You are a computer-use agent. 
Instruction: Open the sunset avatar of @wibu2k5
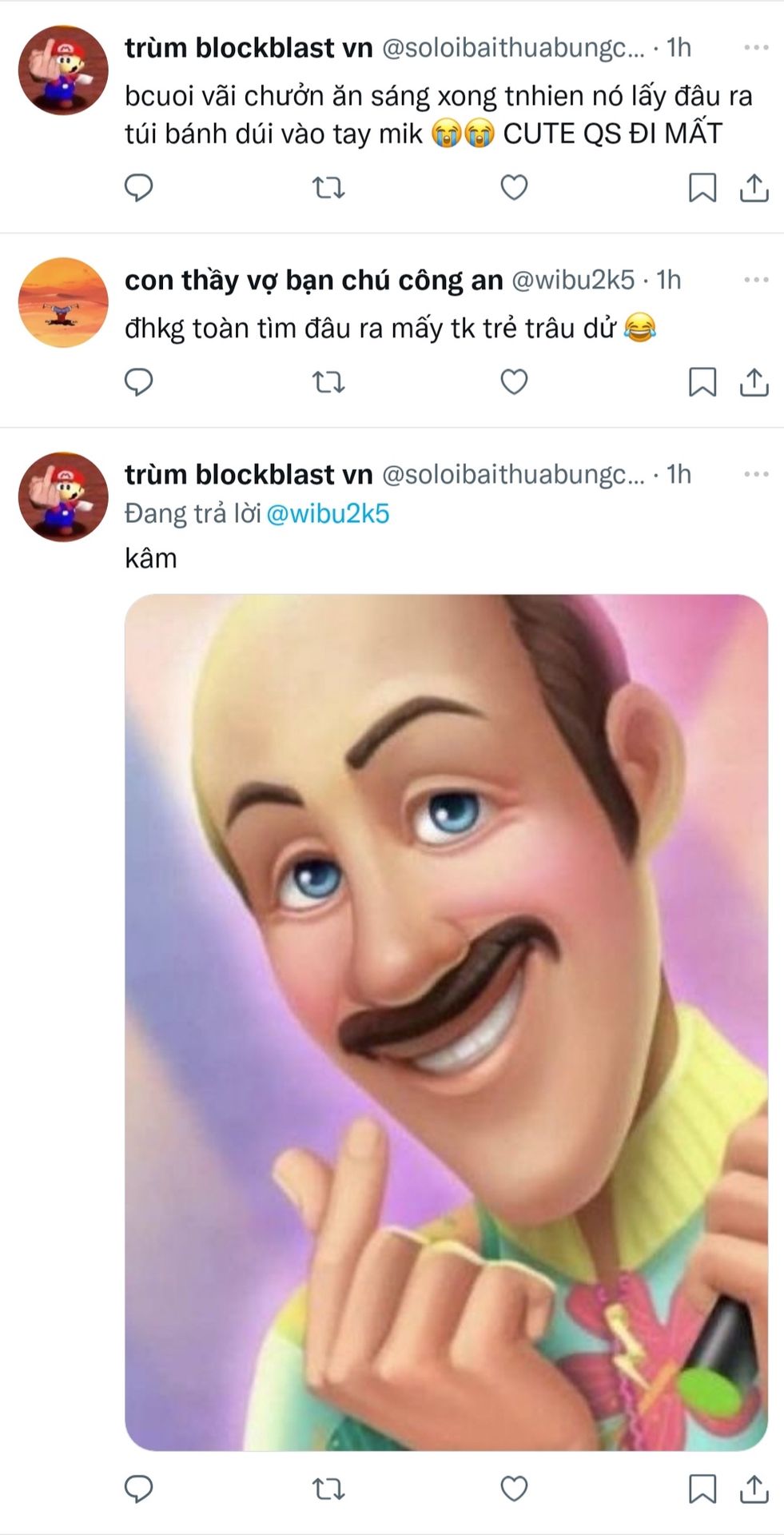(63, 302)
